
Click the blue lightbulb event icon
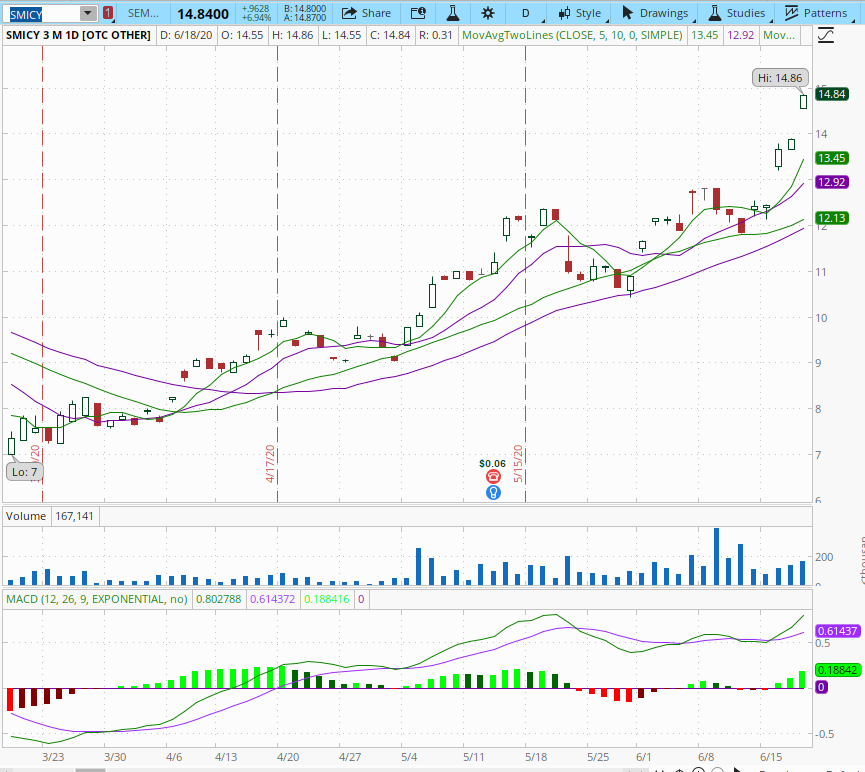493,493
